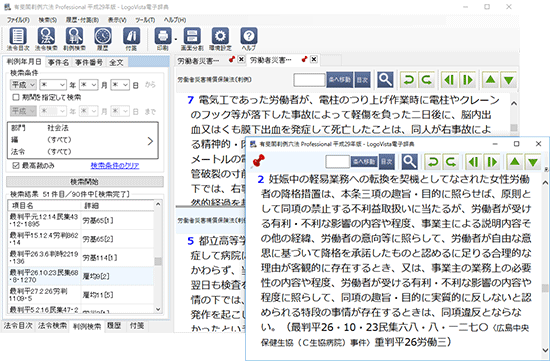Switch to the 事件名 search tab
This screenshot has width=550, height=361.
(x=58, y=62)
